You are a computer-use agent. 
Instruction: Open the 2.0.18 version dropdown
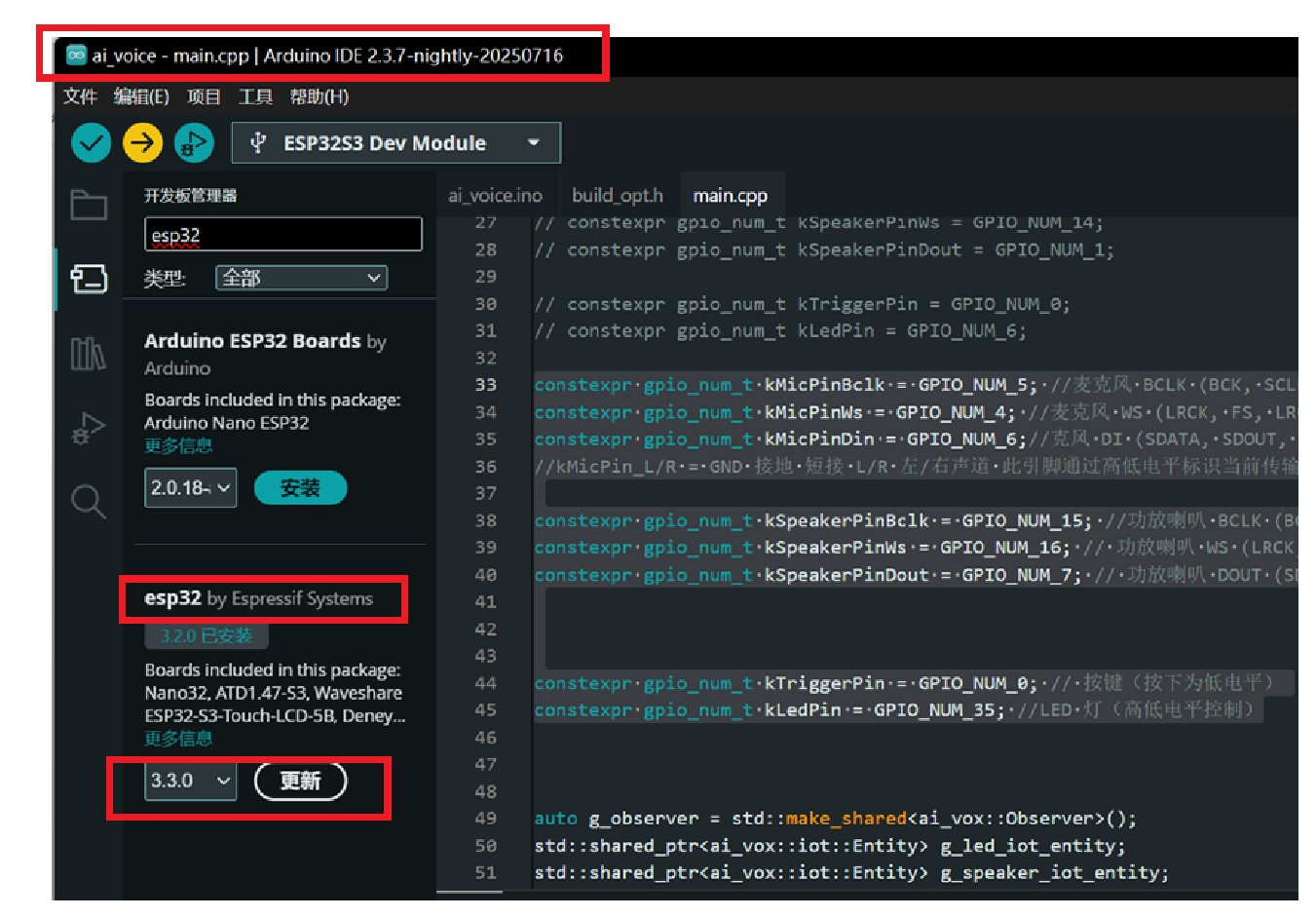[191, 487]
